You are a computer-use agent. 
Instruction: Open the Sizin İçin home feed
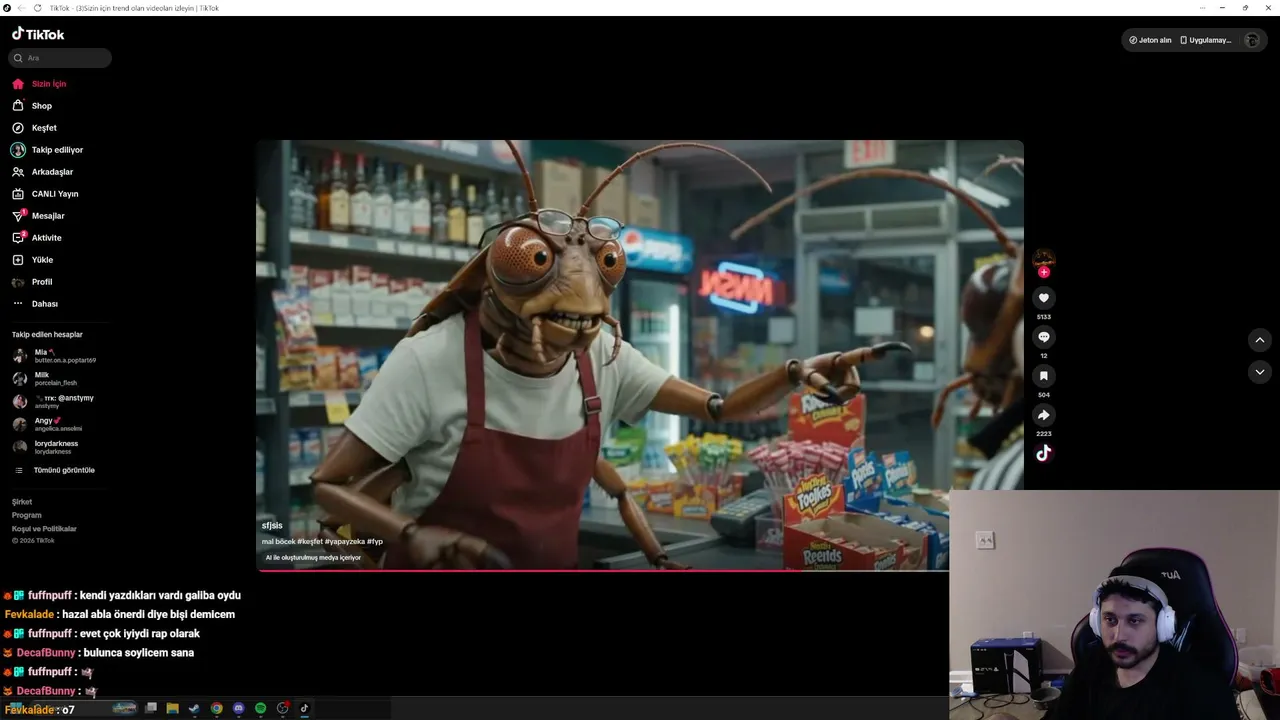[40, 84]
